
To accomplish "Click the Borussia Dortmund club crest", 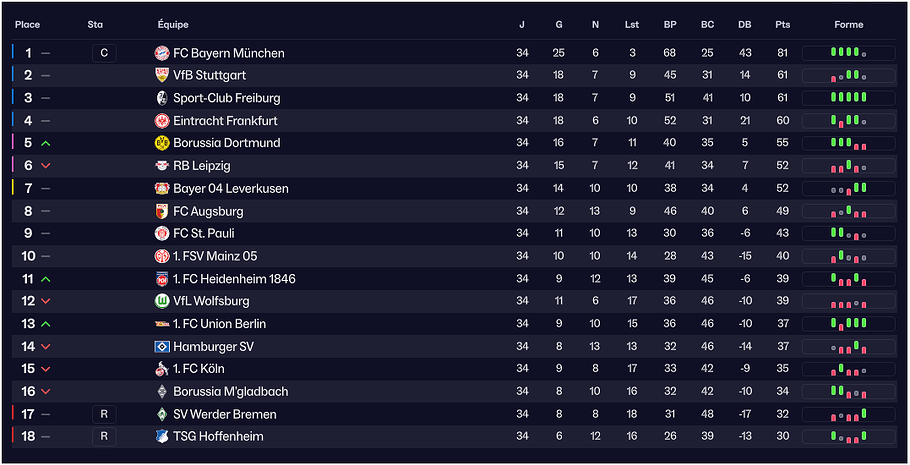I will [x=162, y=143].
